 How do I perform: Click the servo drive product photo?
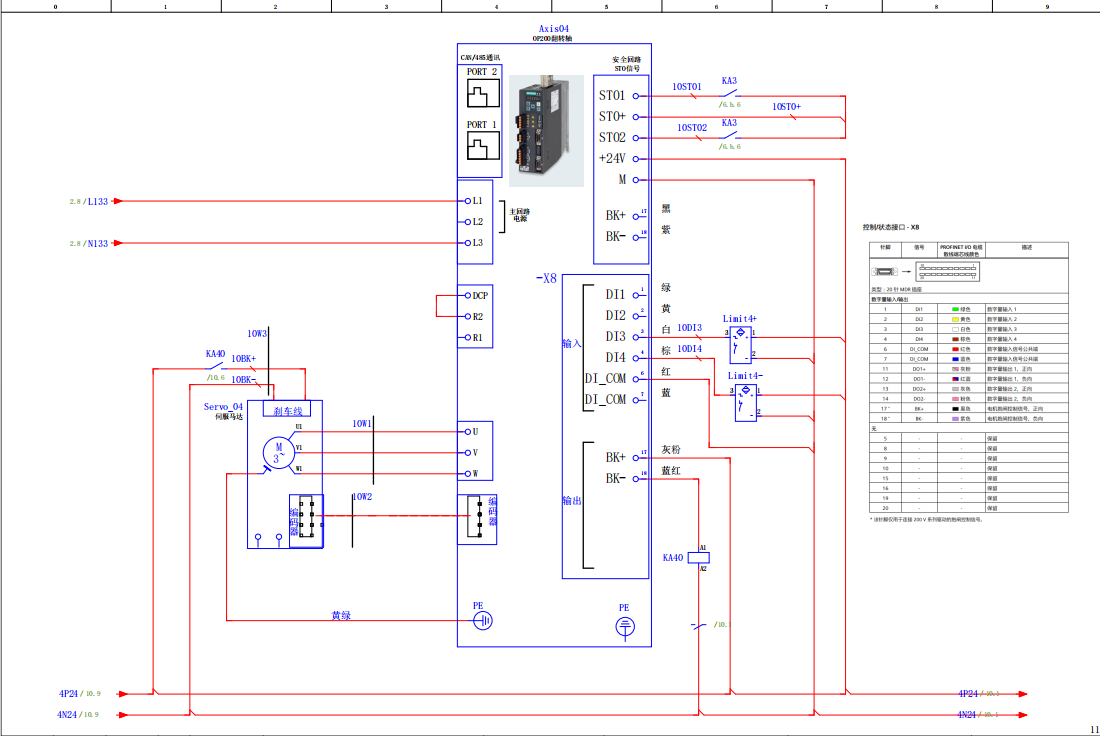(x=546, y=131)
